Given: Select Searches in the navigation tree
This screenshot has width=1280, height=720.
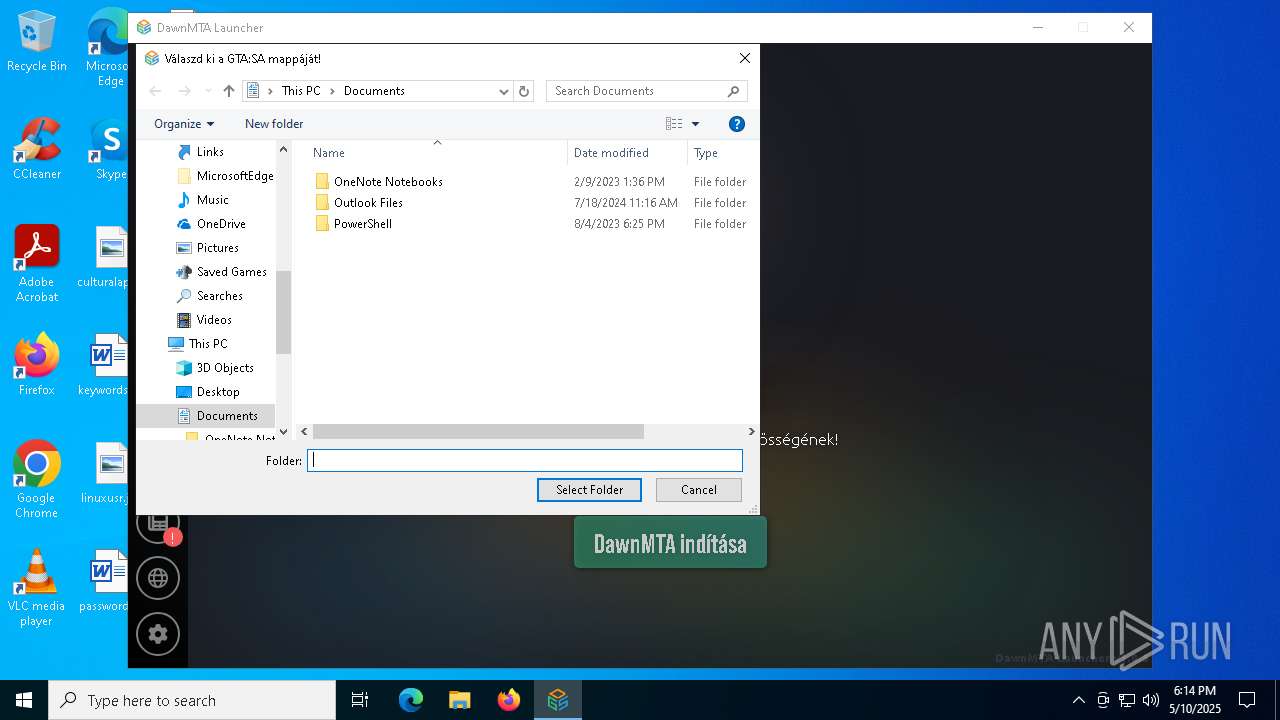Looking at the screenshot, I should (219, 296).
